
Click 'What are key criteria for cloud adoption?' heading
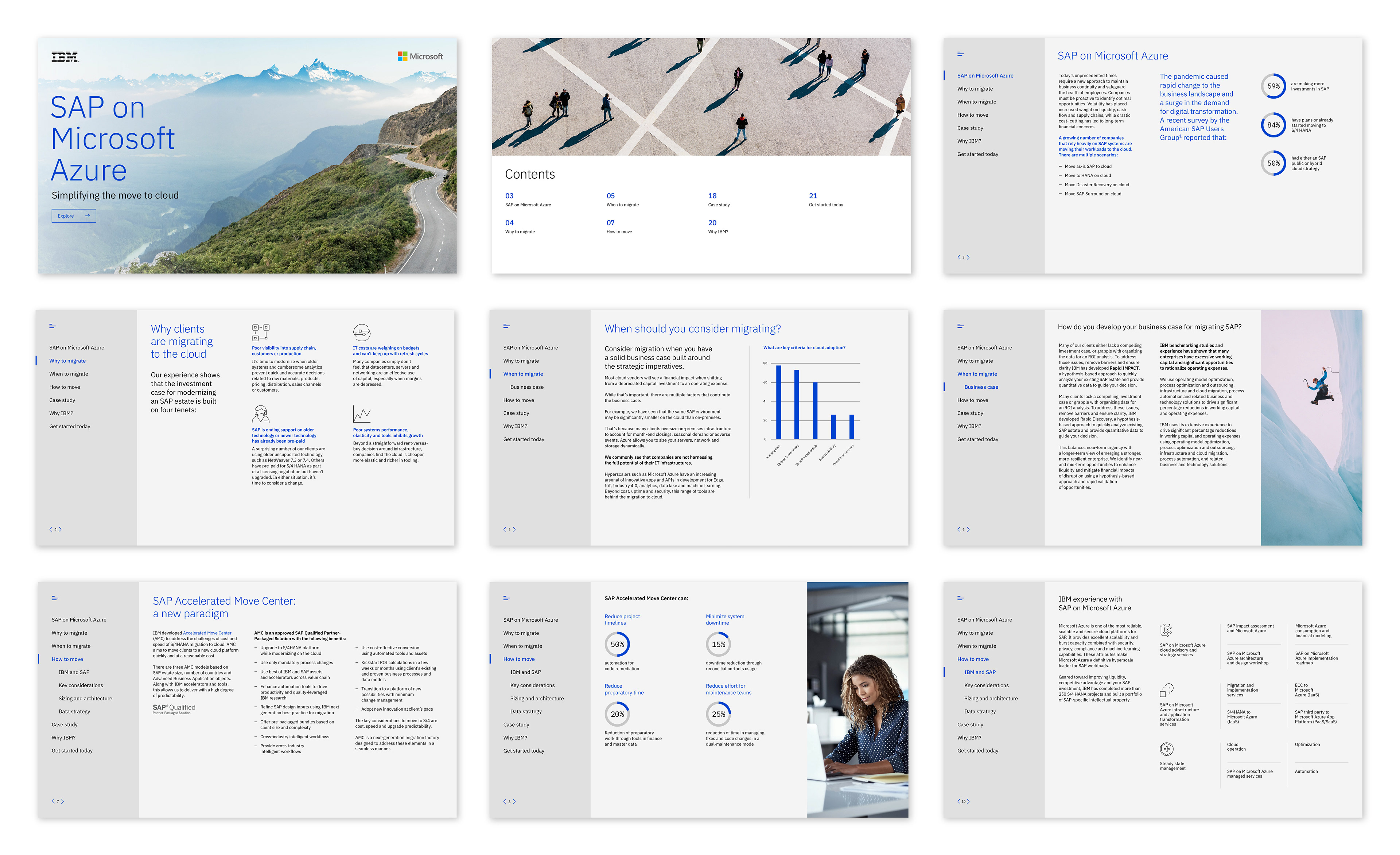(x=804, y=348)
